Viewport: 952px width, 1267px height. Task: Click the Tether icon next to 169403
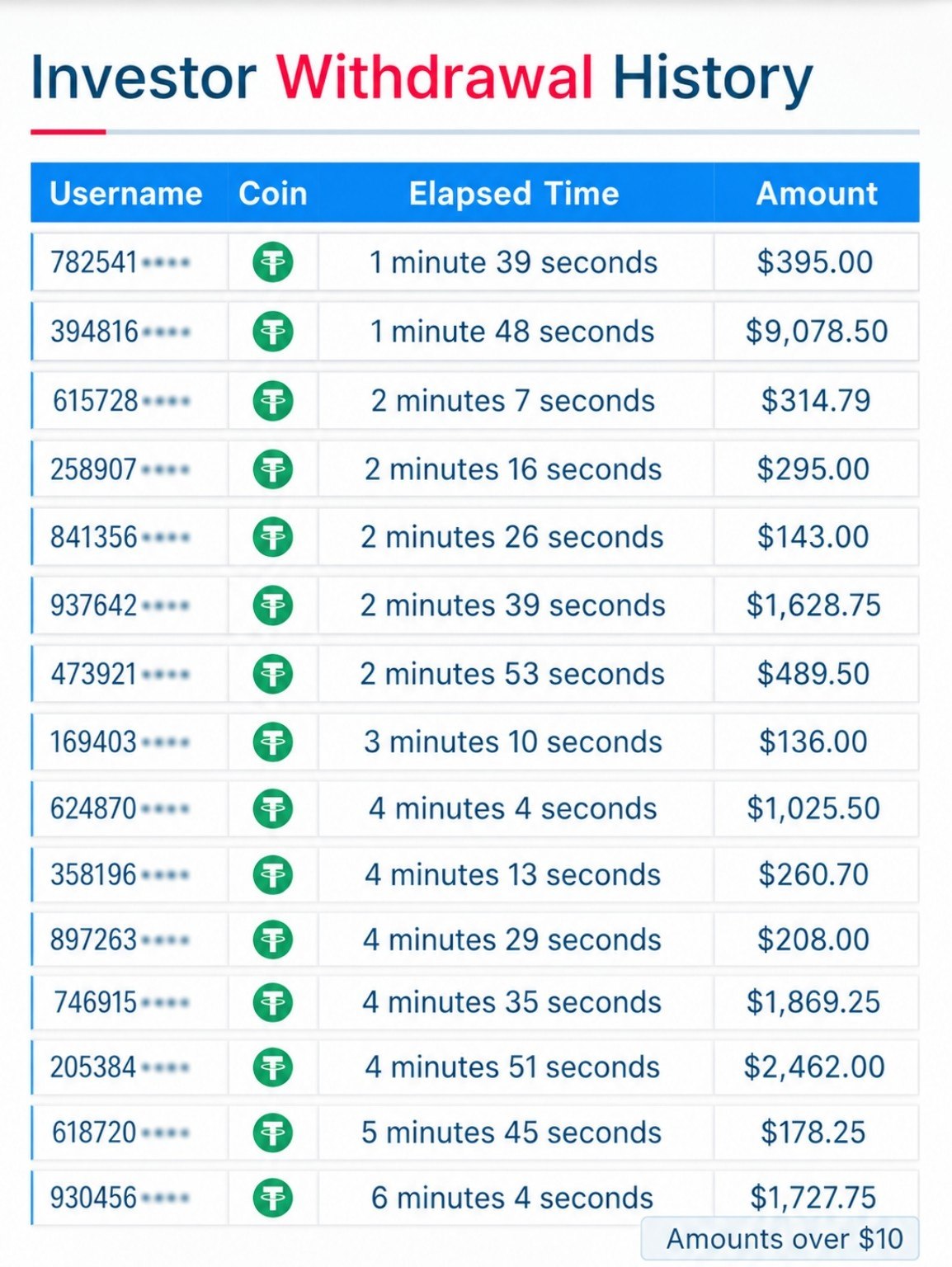tap(272, 742)
